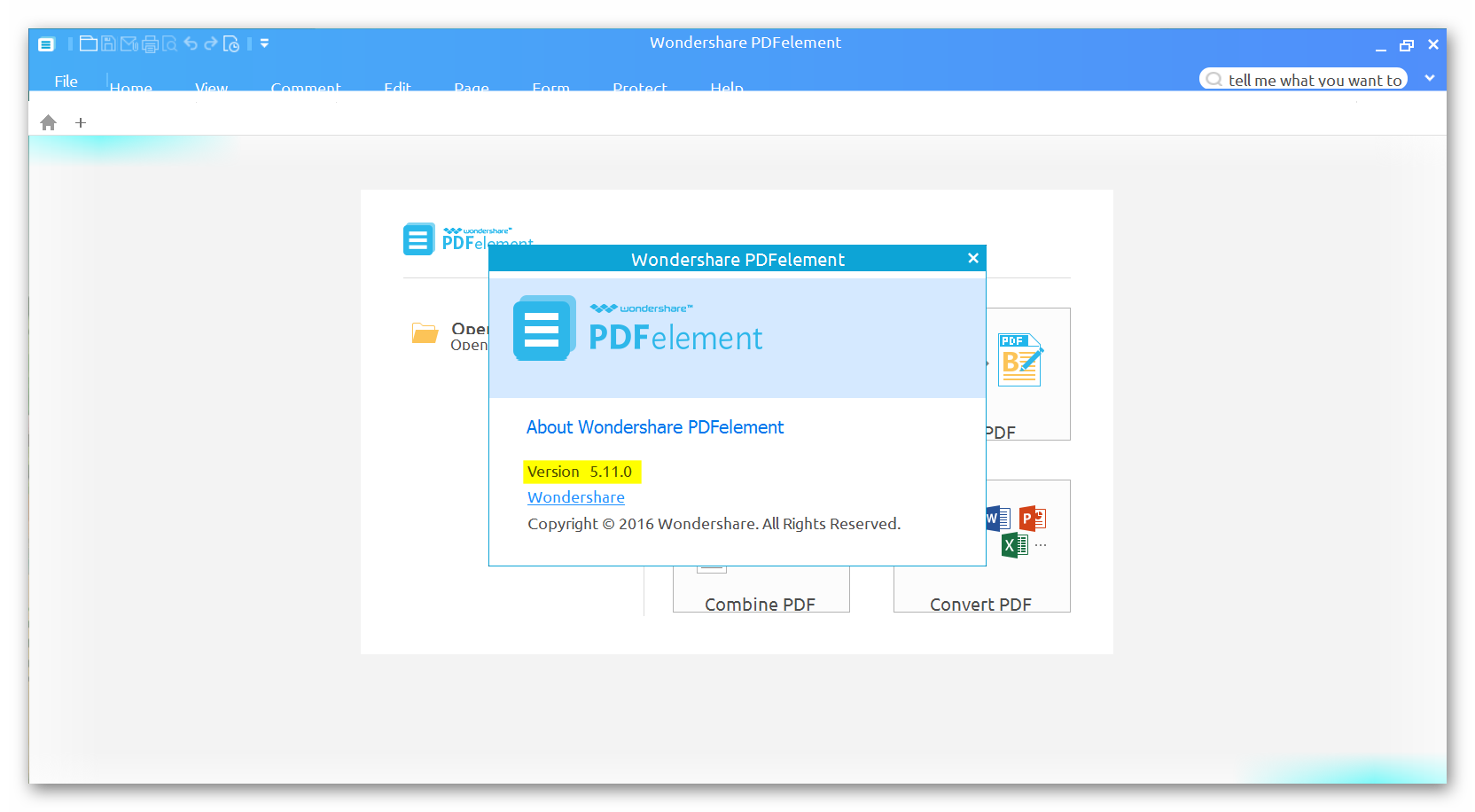Open the Comment ribbon tab
The width and height of the screenshot is (1475, 812).
[306, 86]
